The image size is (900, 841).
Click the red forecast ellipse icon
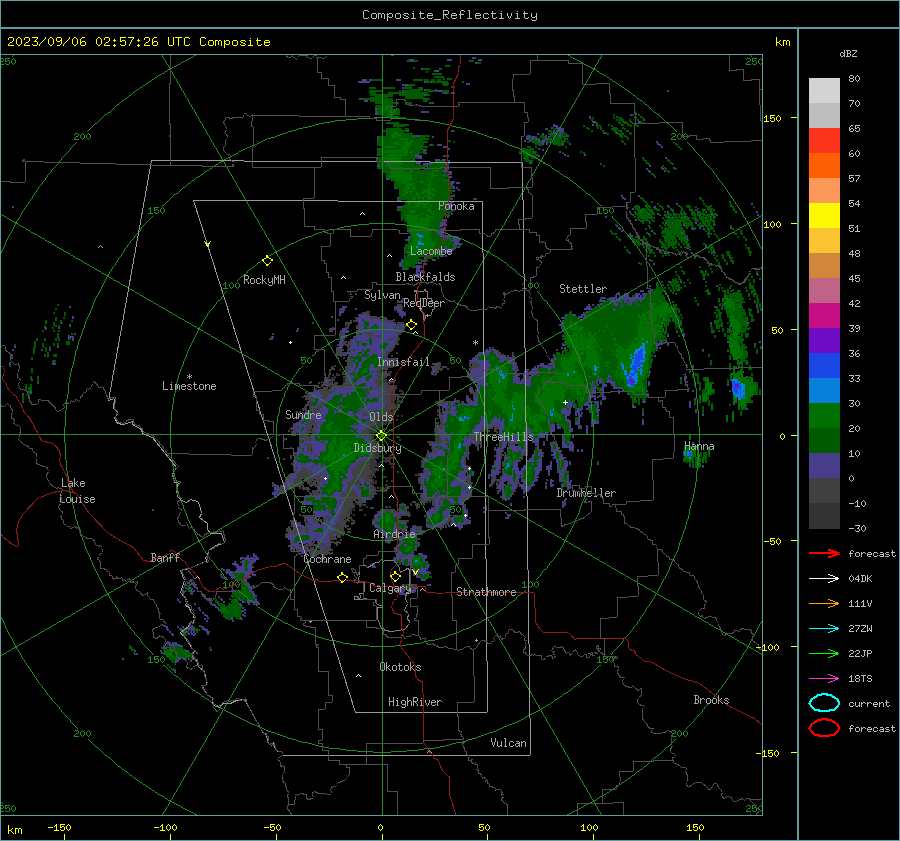pyautogui.click(x=824, y=728)
